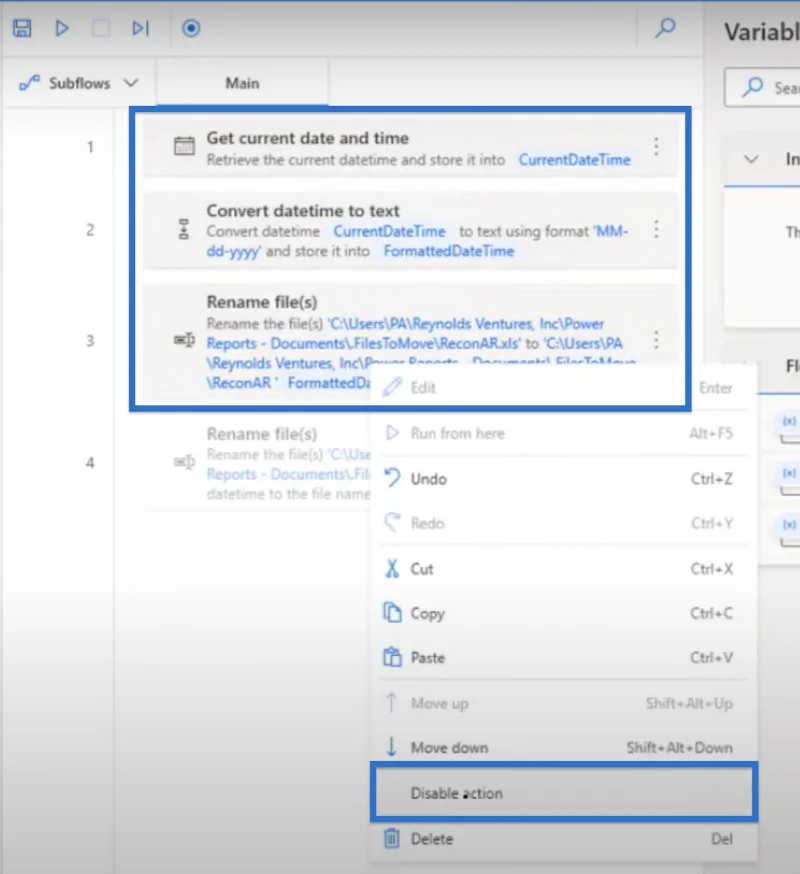Open more options for step 3 Rename file(s)
800x874 pixels.
656,340
